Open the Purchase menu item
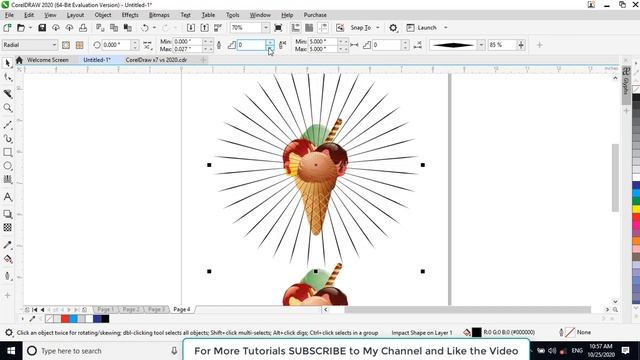The height and width of the screenshot is (360, 640). [315, 15]
